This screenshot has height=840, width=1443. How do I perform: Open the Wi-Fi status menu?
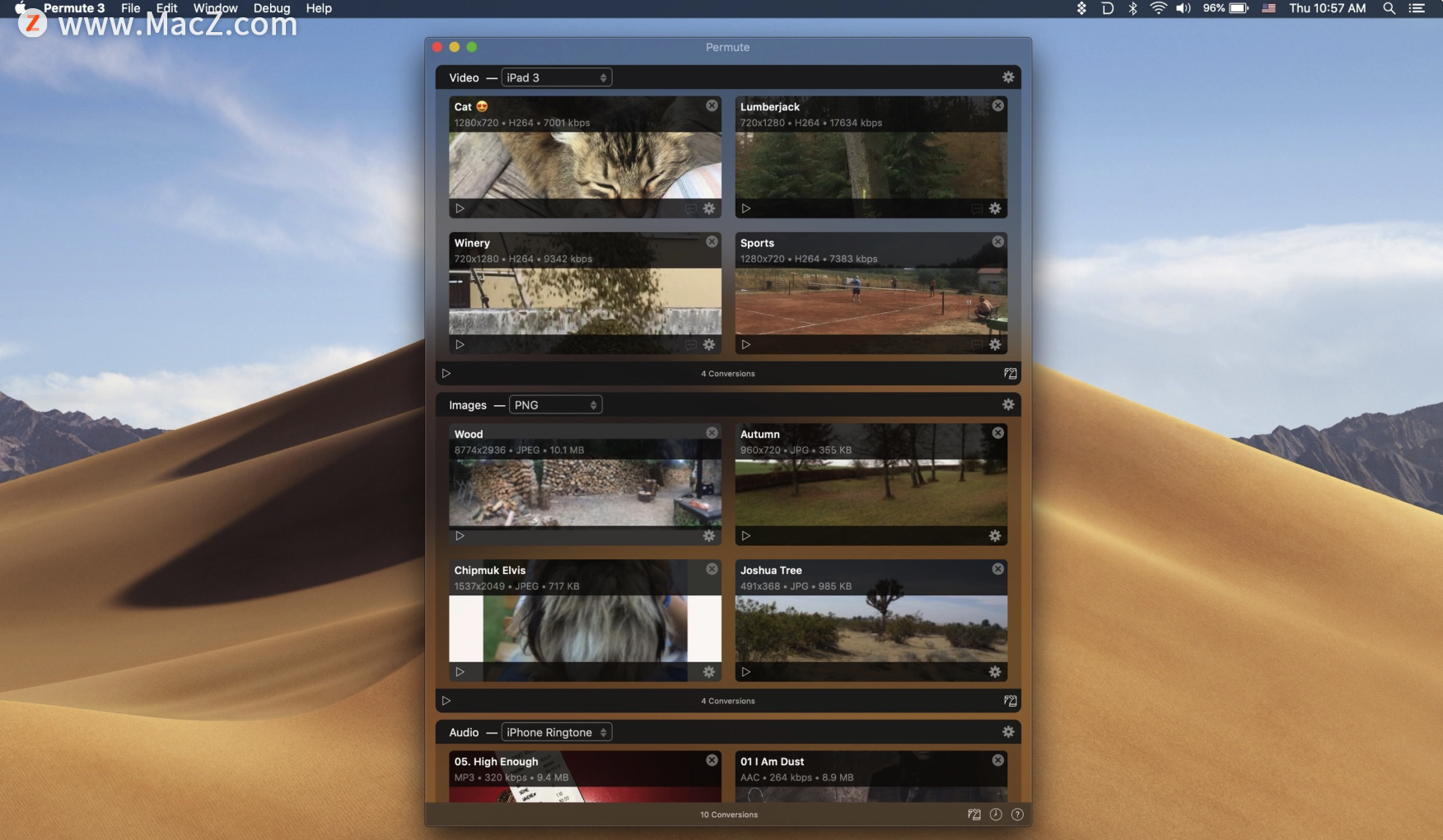(x=1158, y=8)
